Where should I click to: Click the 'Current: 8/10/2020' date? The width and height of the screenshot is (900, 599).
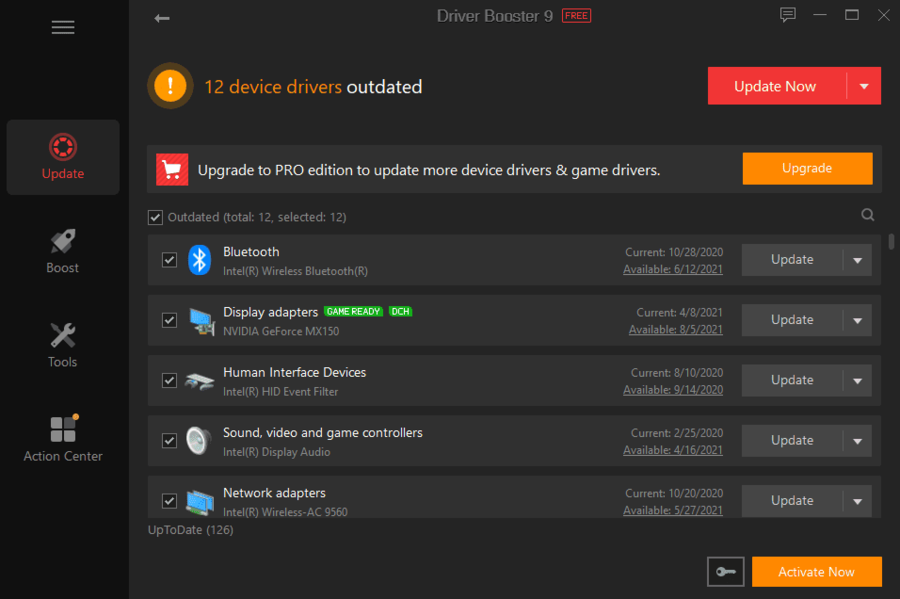pyautogui.click(x=677, y=372)
